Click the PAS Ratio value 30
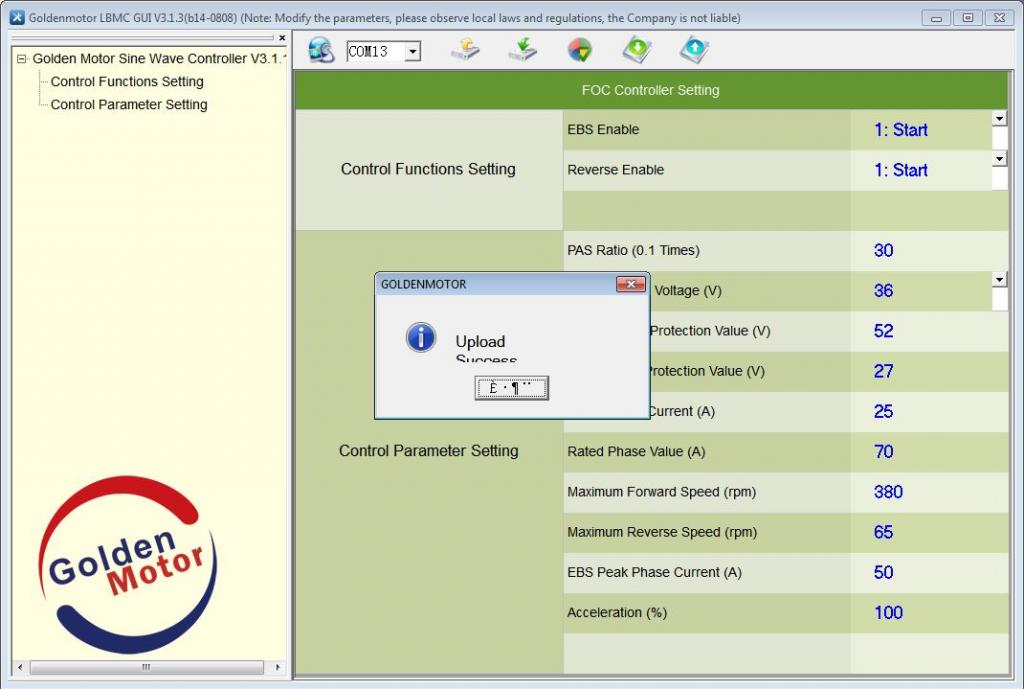 pos(883,251)
